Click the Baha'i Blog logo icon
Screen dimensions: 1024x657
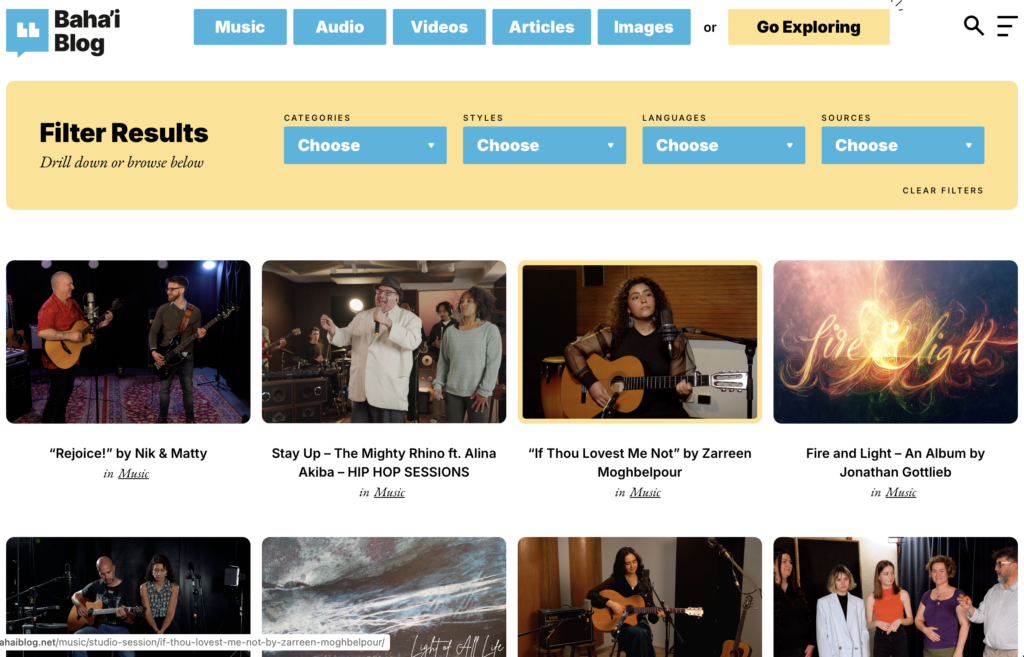click(x=27, y=32)
